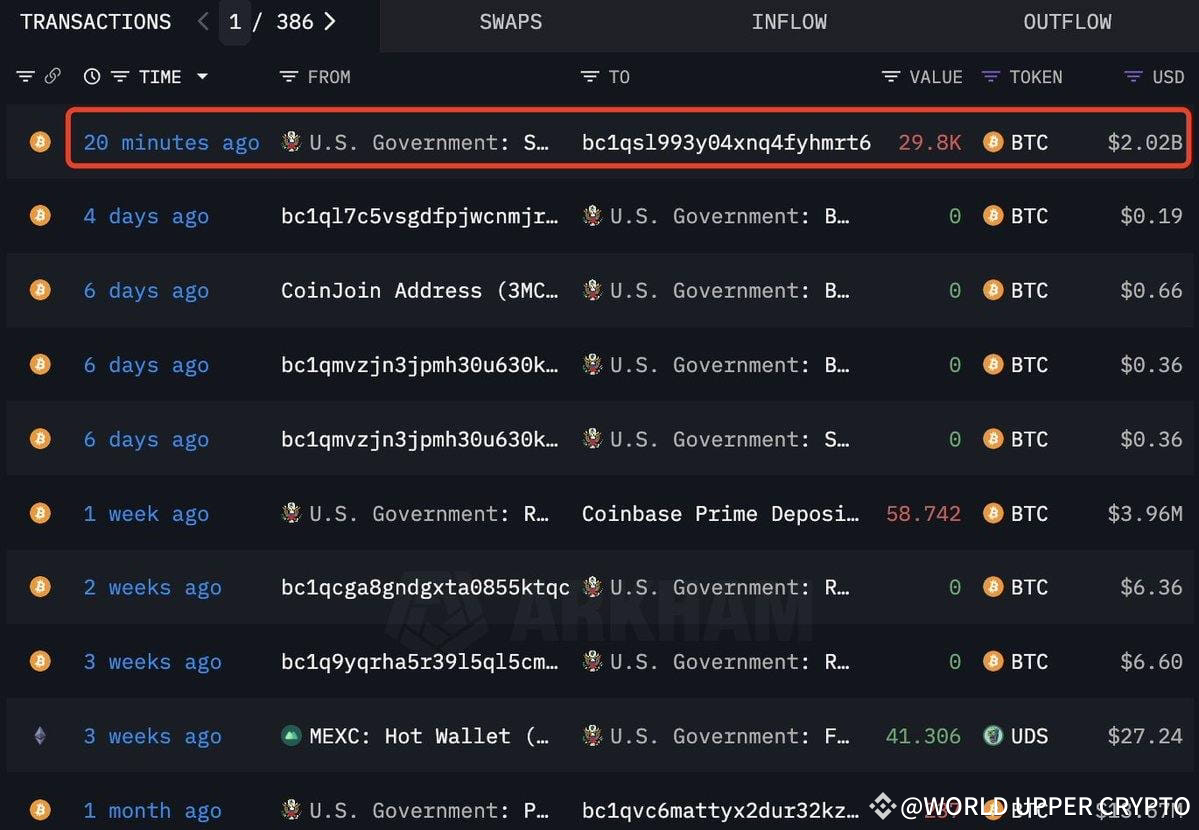Open sender address bc1qcga8gndgxta0855ktqc

tap(425, 588)
